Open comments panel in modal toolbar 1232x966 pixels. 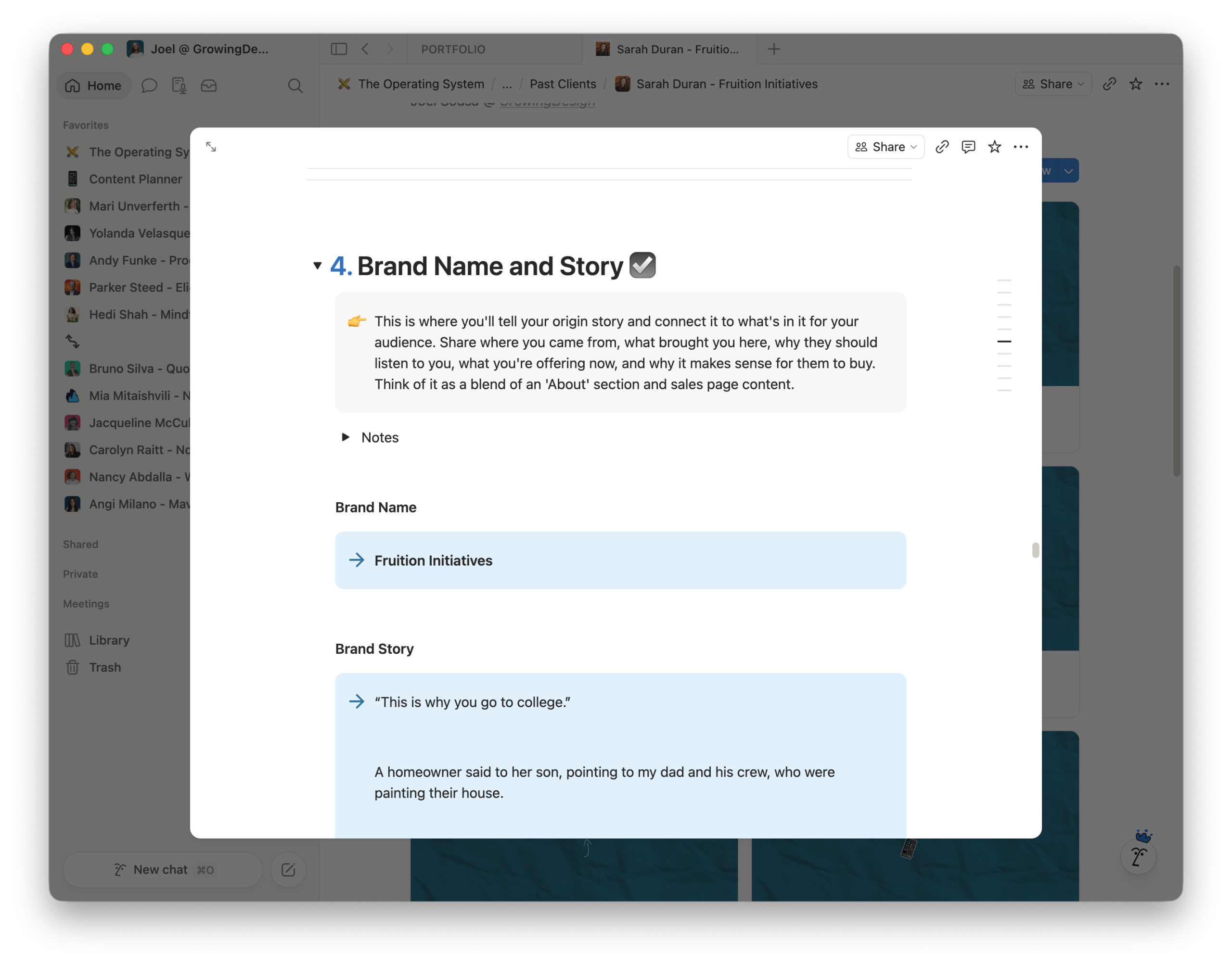coord(968,147)
